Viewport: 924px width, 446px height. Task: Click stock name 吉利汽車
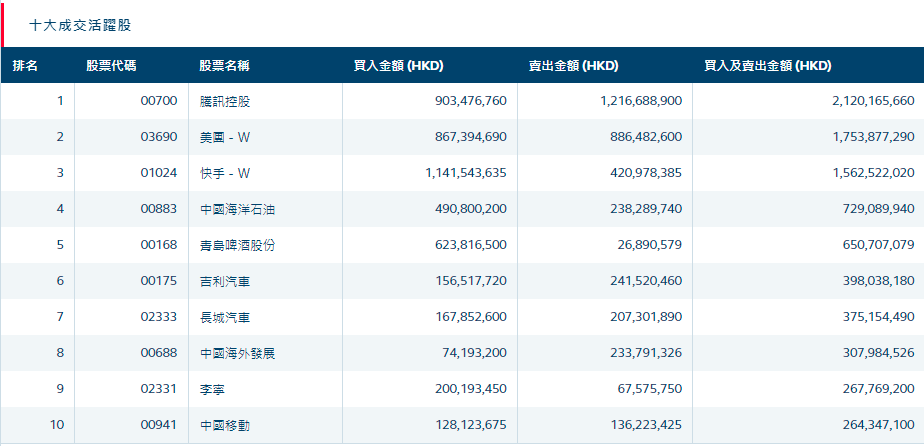[225, 282]
